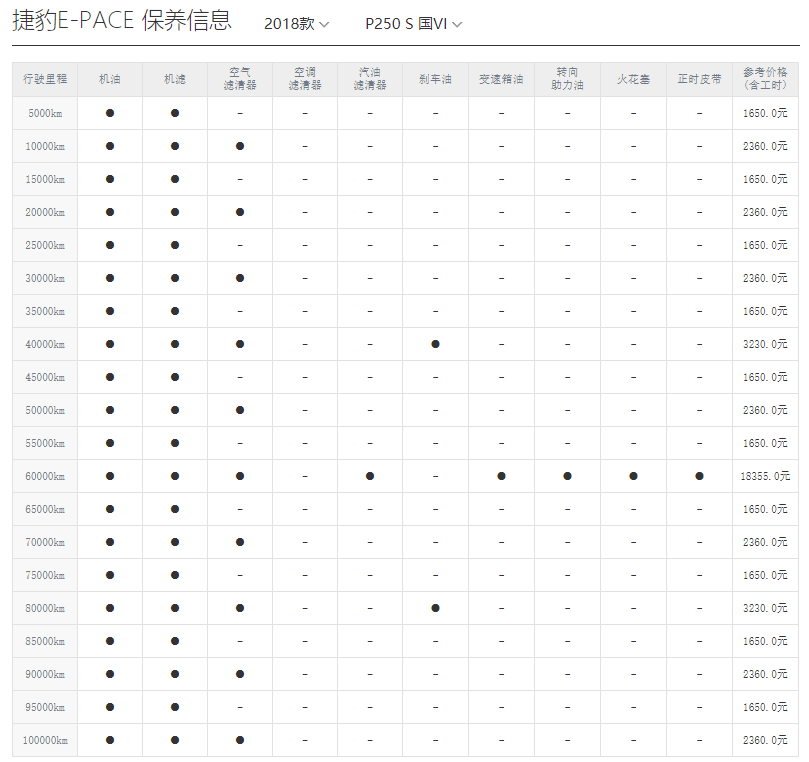Click the 3230.0元 price in 40000km row

point(765,344)
